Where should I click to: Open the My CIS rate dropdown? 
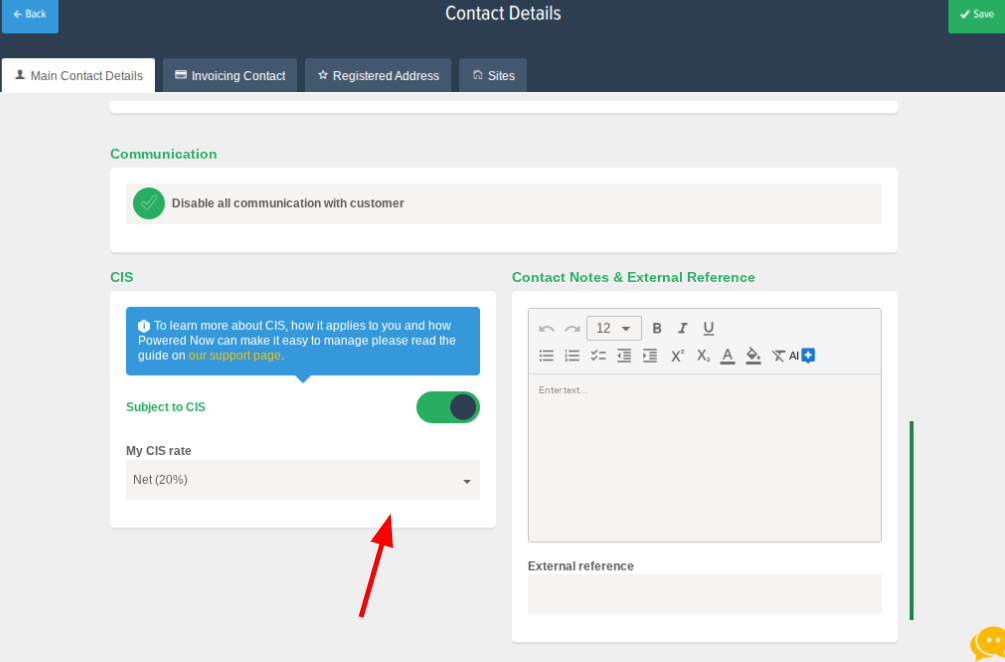tap(302, 480)
